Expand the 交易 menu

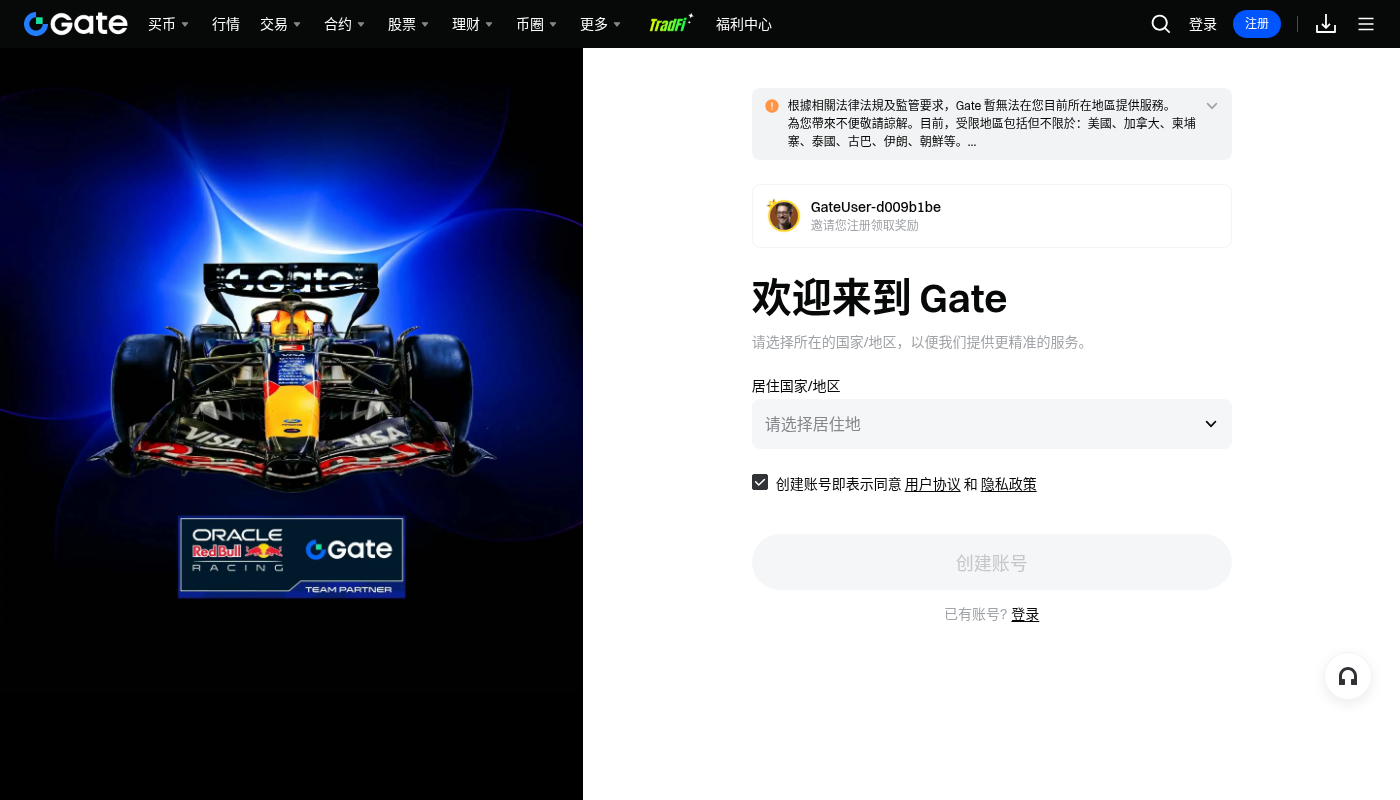[x=280, y=24]
